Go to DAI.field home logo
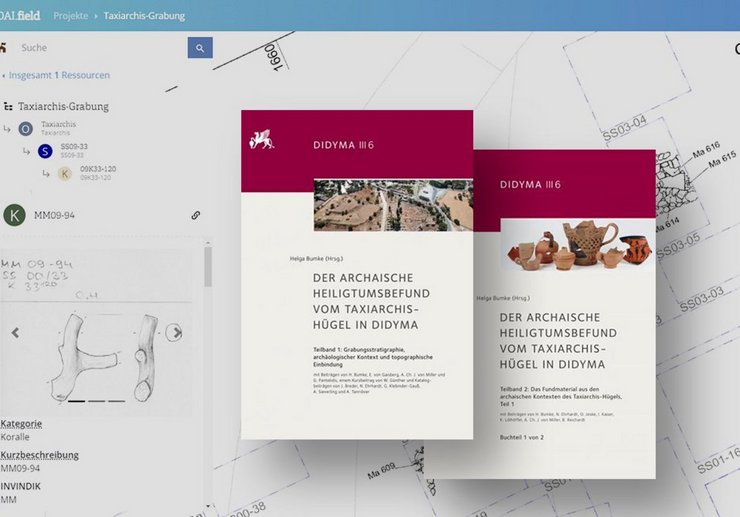Image resolution: width=740 pixels, height=517 pixels. pos(20,16)
